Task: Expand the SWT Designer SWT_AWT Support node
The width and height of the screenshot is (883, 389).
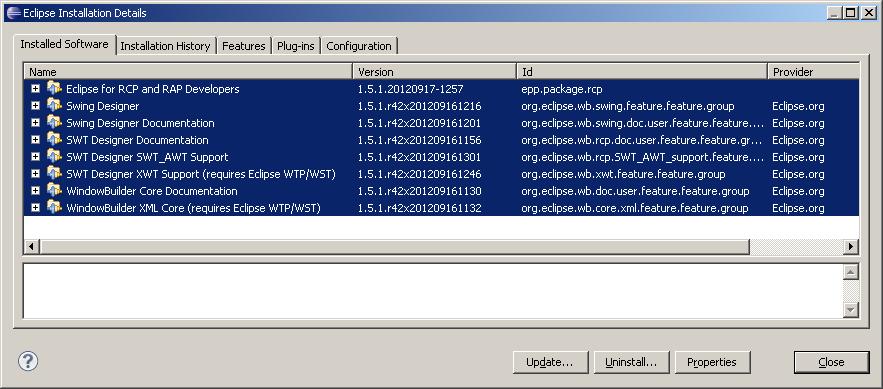Action: coord(35,157)
